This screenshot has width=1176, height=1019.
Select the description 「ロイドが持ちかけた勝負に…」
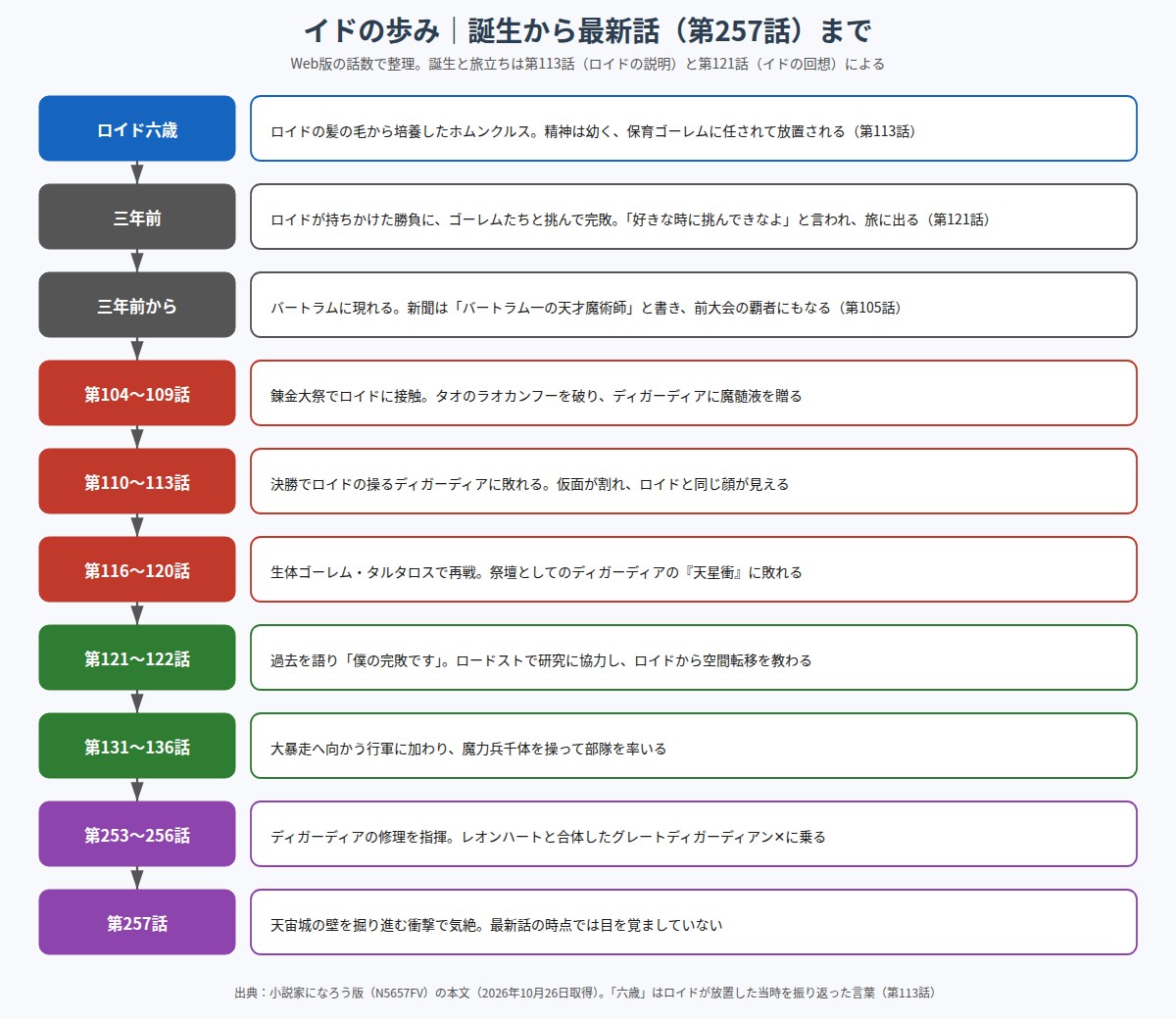click(x=694, y=217)
